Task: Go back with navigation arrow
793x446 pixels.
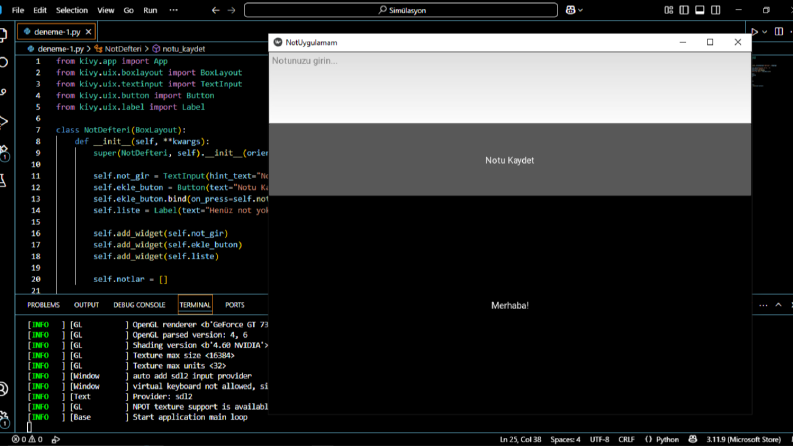Action: coord(215,10)
